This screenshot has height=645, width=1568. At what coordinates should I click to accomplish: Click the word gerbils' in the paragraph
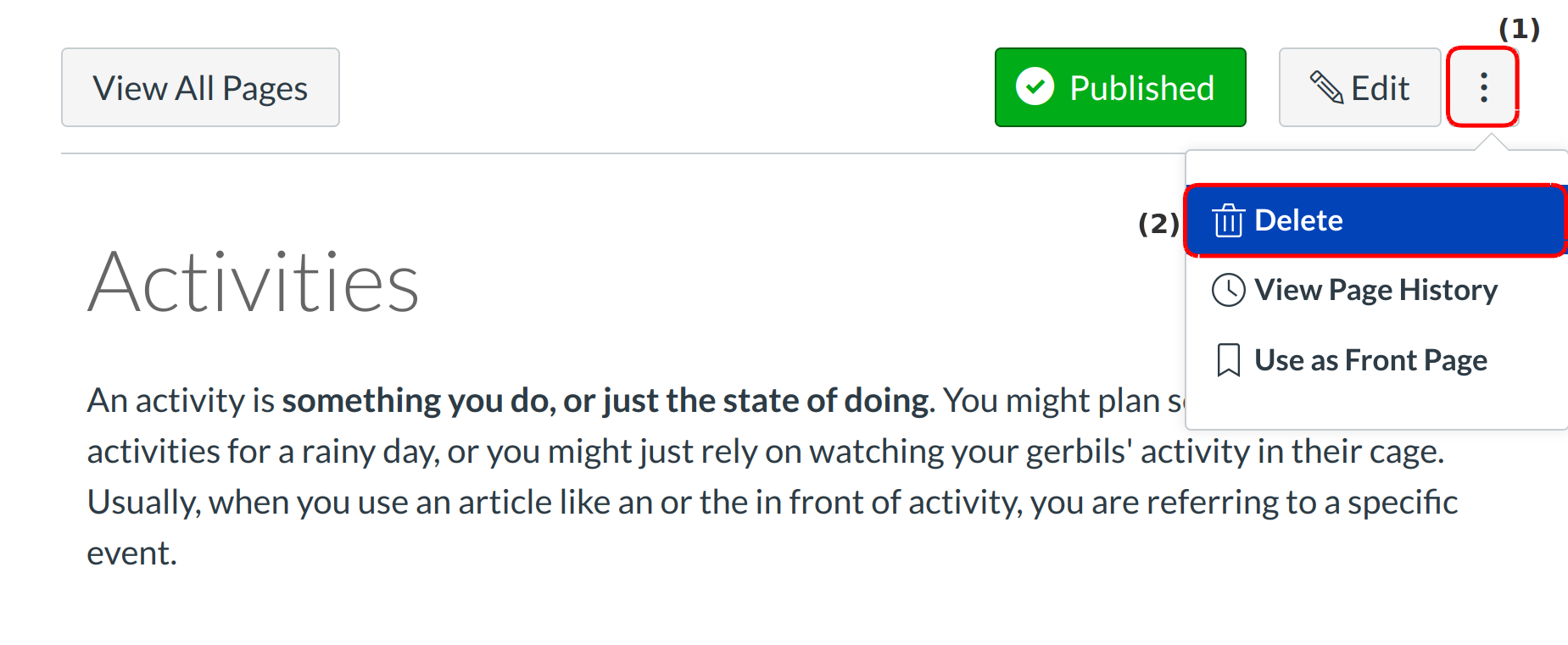(x=1079, y=452)
